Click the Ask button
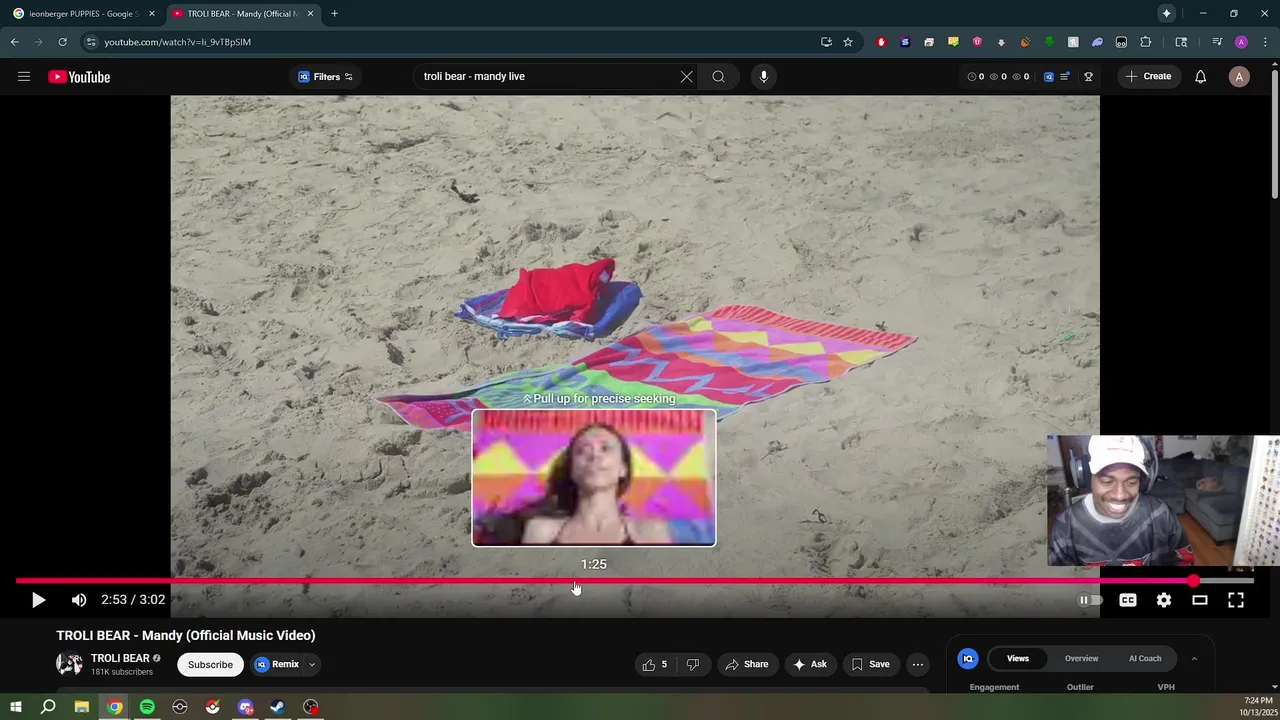The width and height of the screenshot is (1280, 720). (x=810, y=664)
